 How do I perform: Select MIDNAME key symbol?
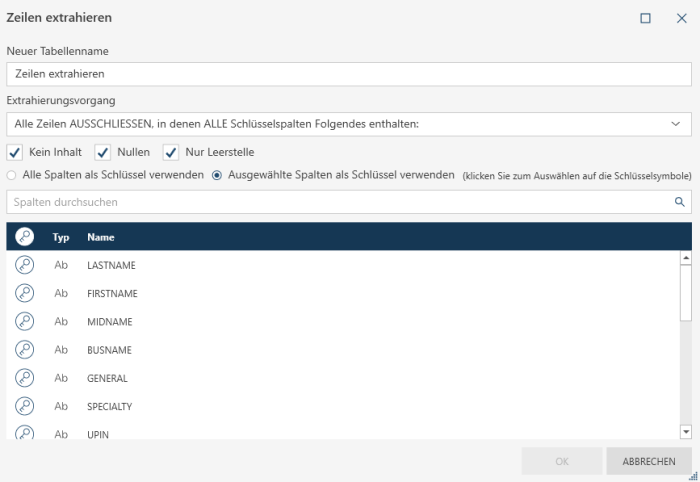click(x=25, y=321)
